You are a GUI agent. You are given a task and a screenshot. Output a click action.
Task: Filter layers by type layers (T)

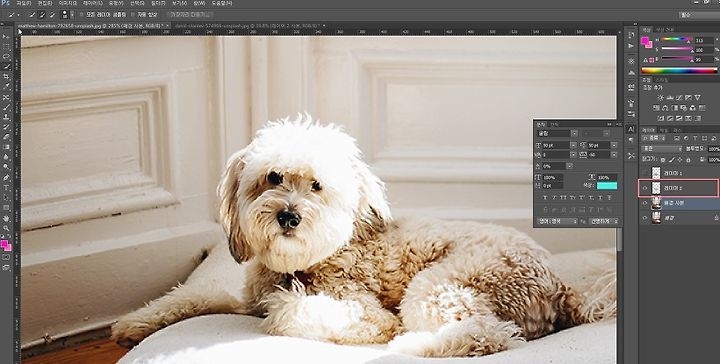tap(694, 138)
